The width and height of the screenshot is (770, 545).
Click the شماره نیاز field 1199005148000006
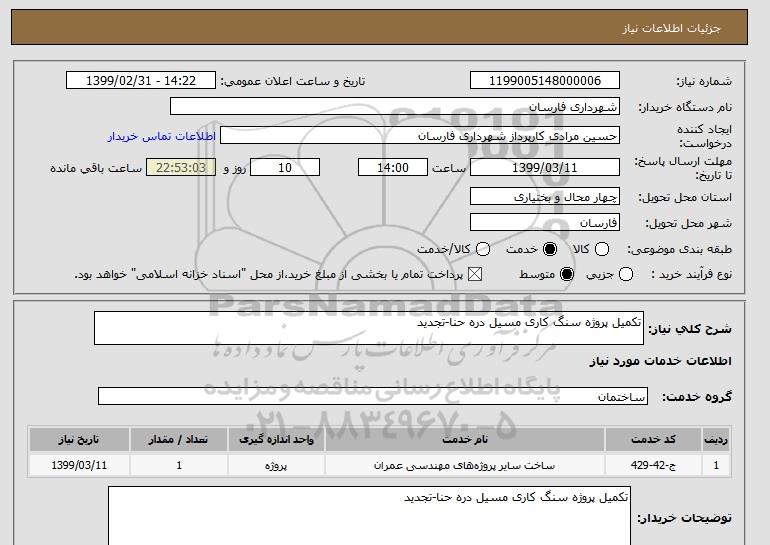click(545, 81)
